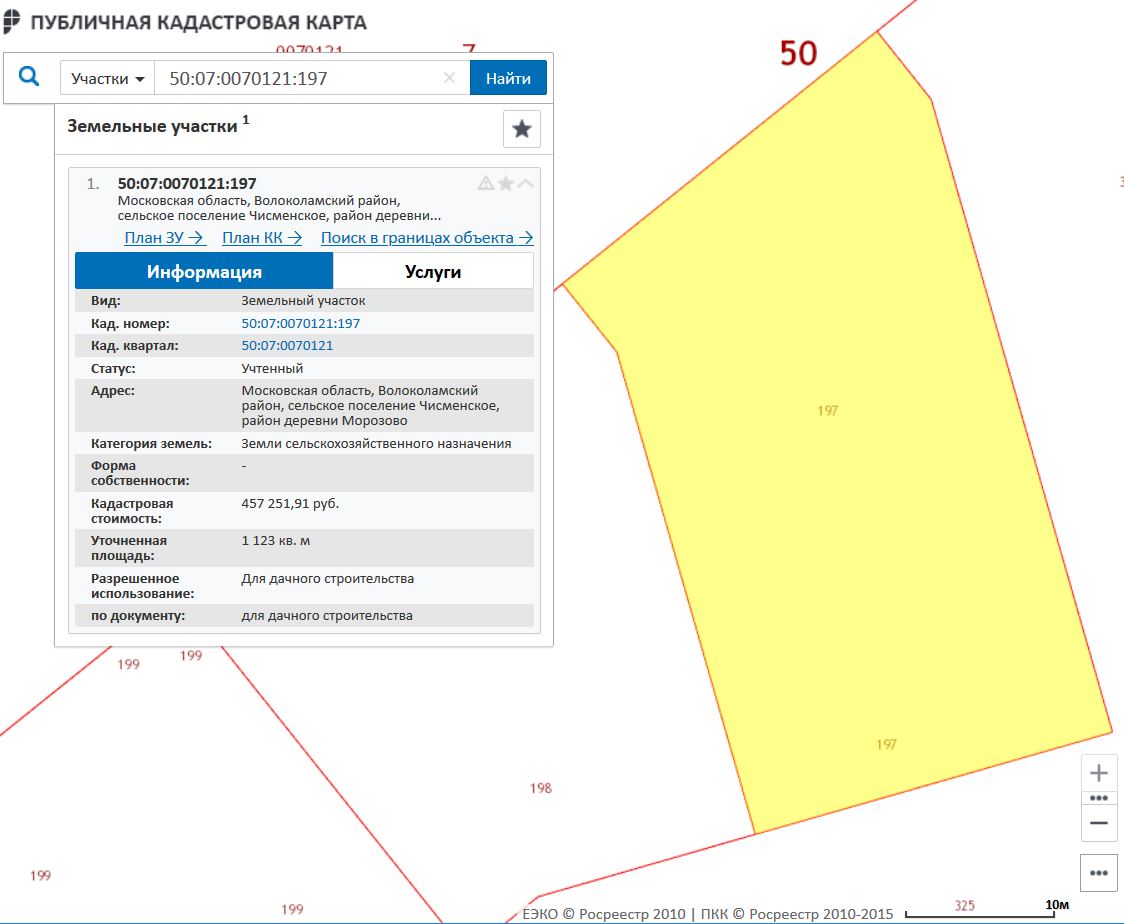Clear the search field with X
Viewport: 1124px width, 924px height.
[x=449, y=77]
